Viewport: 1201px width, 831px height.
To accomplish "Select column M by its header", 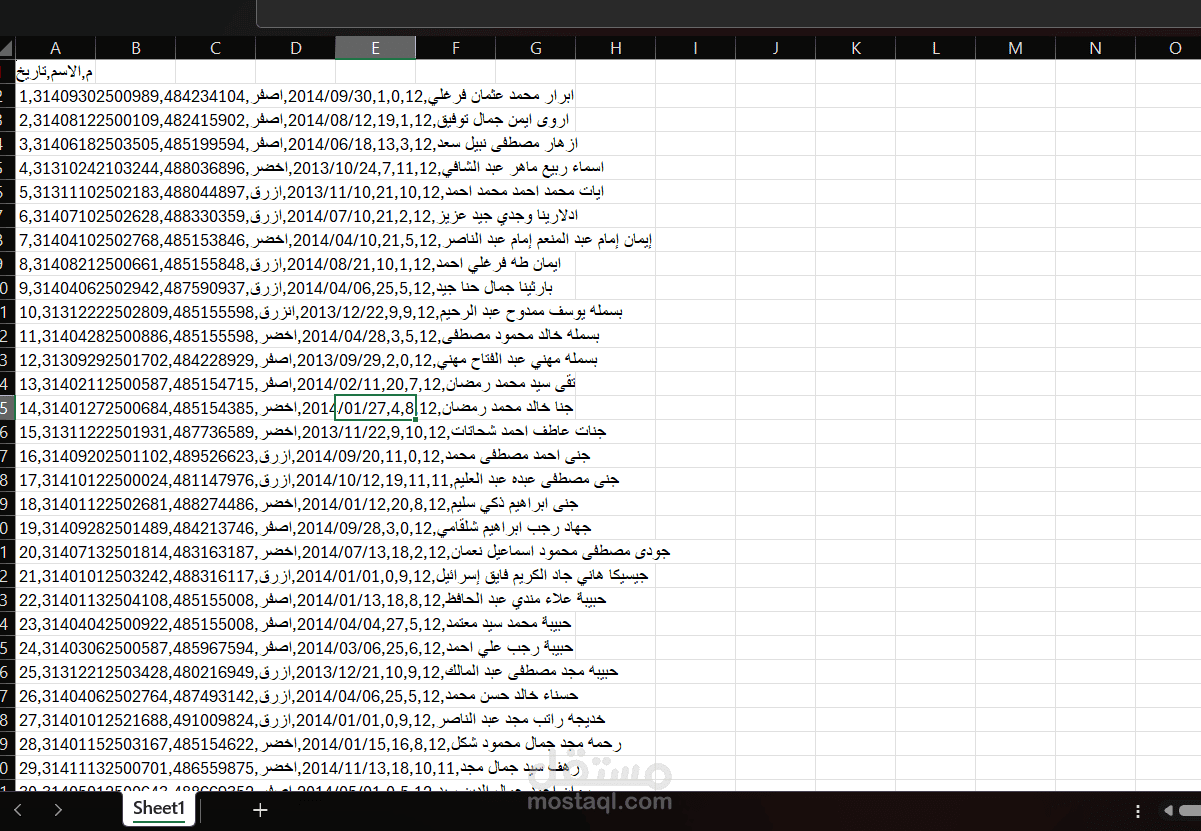I will click(x=1015, y=48).
